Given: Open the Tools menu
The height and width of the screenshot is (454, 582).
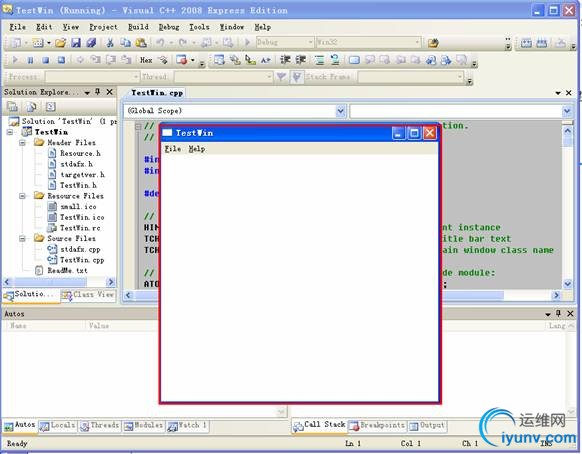Looking at the screenshot, I should click(199, 27).
